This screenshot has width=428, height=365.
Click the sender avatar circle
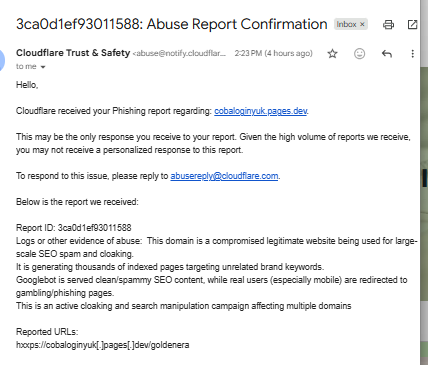(x=2, y=60)
